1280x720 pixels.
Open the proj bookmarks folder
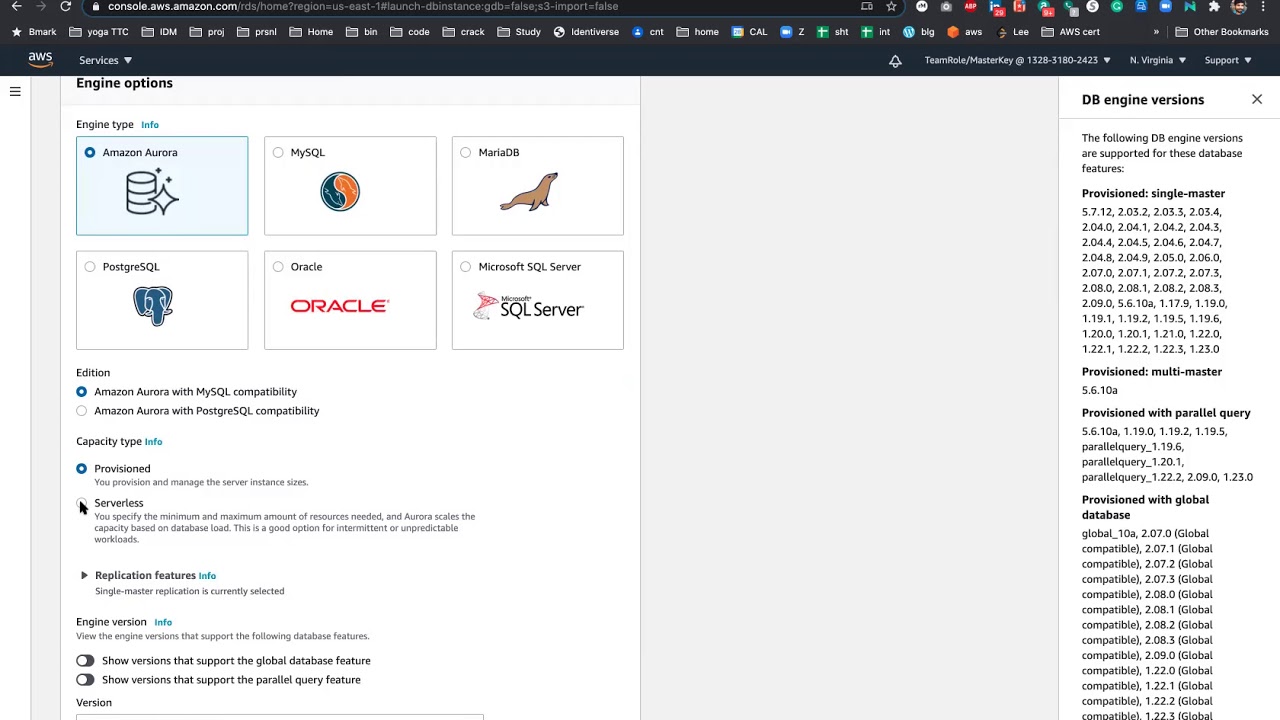207,32
